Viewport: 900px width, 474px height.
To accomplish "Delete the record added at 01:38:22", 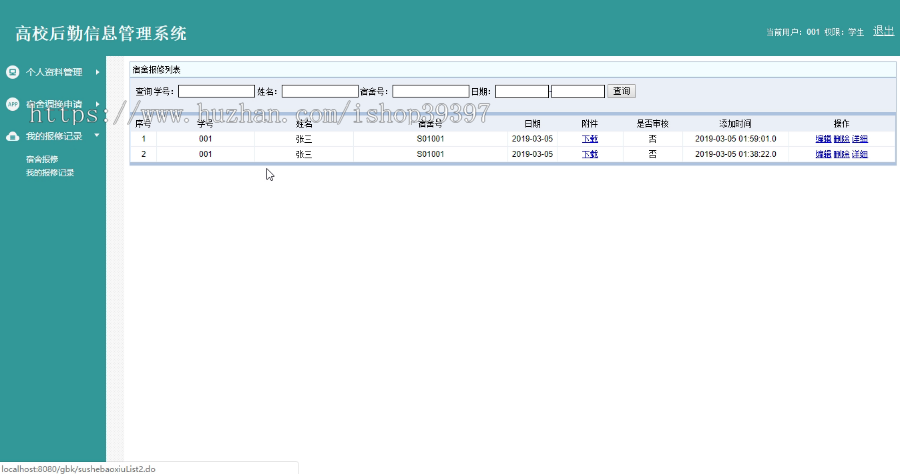I will pos(841,154).
